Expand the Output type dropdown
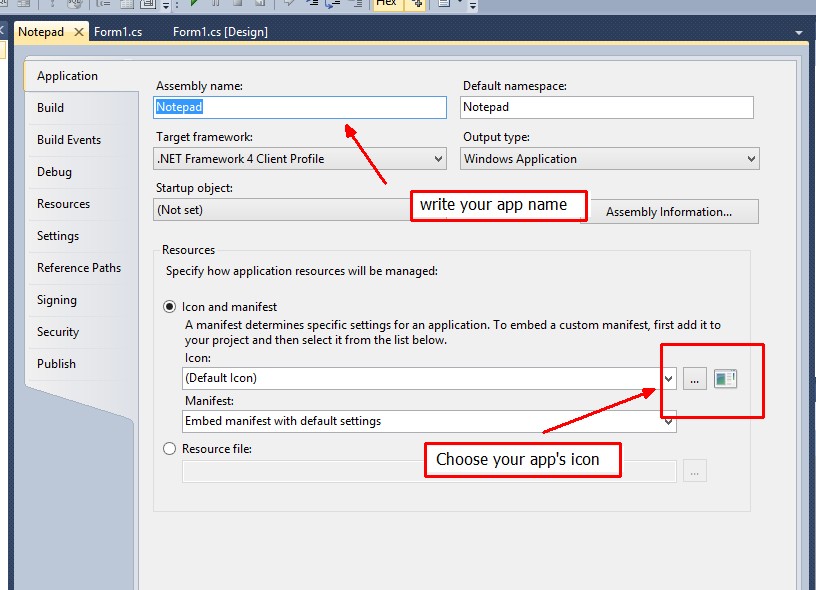The height and width of the screenshot is (590, 816). pyautogui.click(x=609, y=159)
